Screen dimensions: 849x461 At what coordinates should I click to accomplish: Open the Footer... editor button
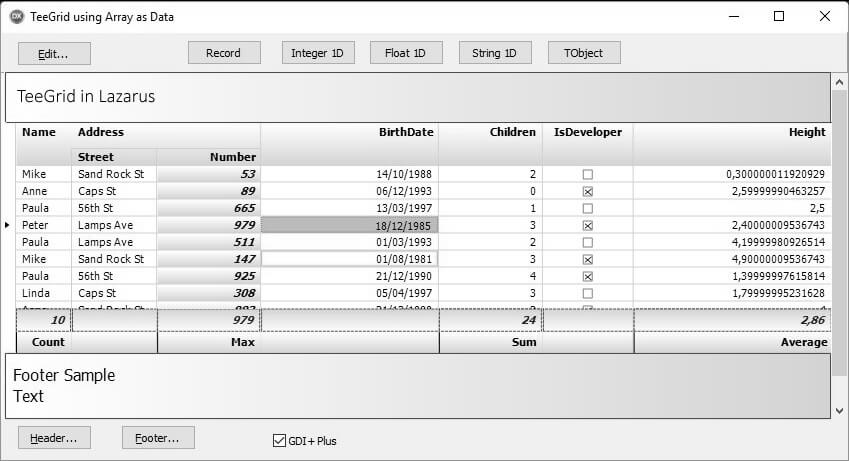(x=158, y=438)
